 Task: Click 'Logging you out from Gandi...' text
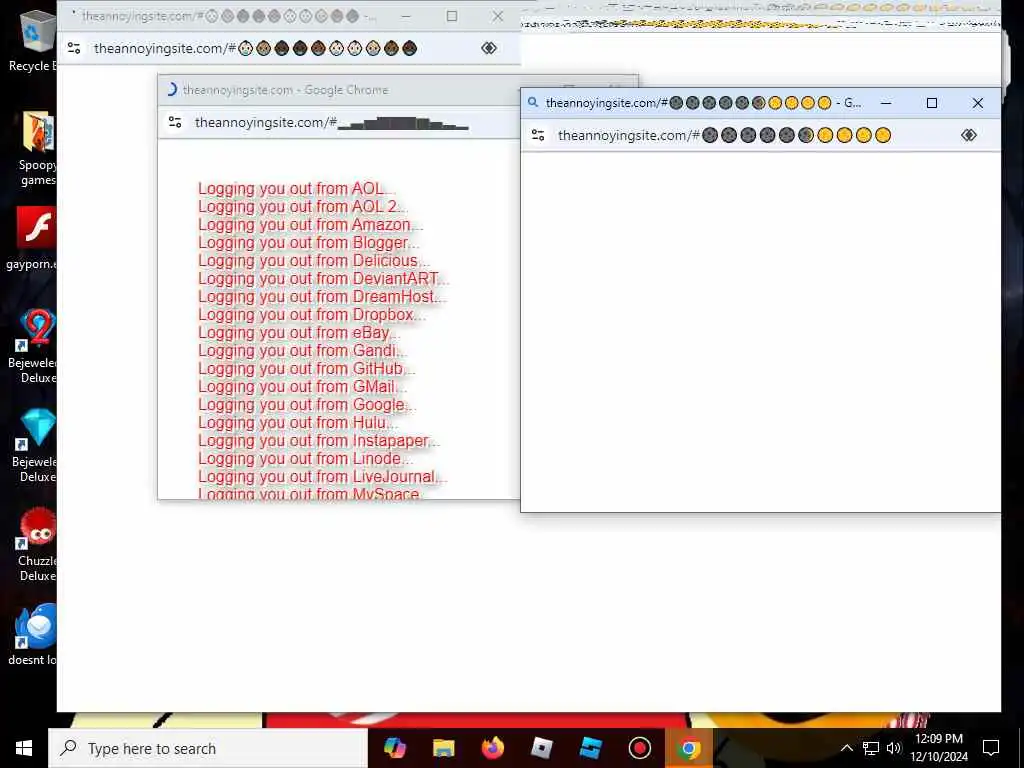point(302,351)
